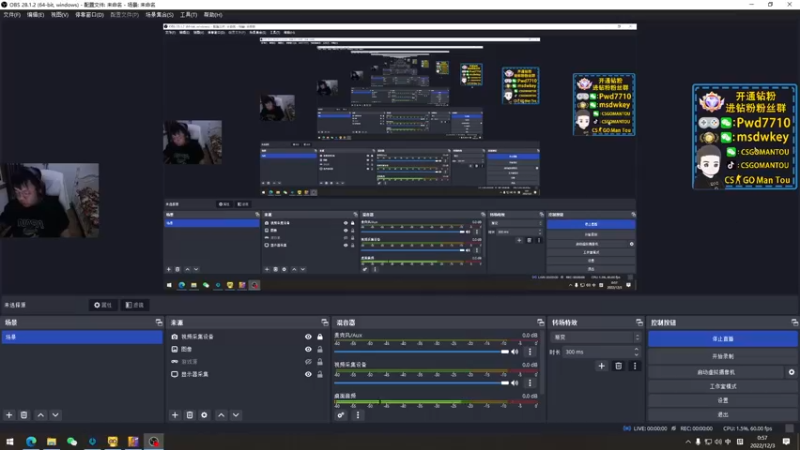This screenshot has width=800, height=450.
Task: Select the hidden game capture source row
Action: pos(248,362)
